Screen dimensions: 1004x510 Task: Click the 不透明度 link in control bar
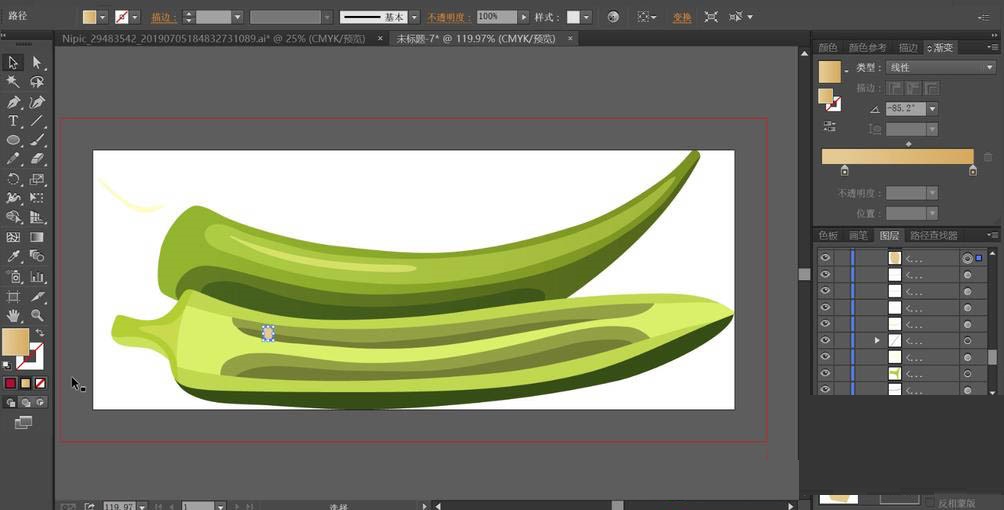(448, 18)
